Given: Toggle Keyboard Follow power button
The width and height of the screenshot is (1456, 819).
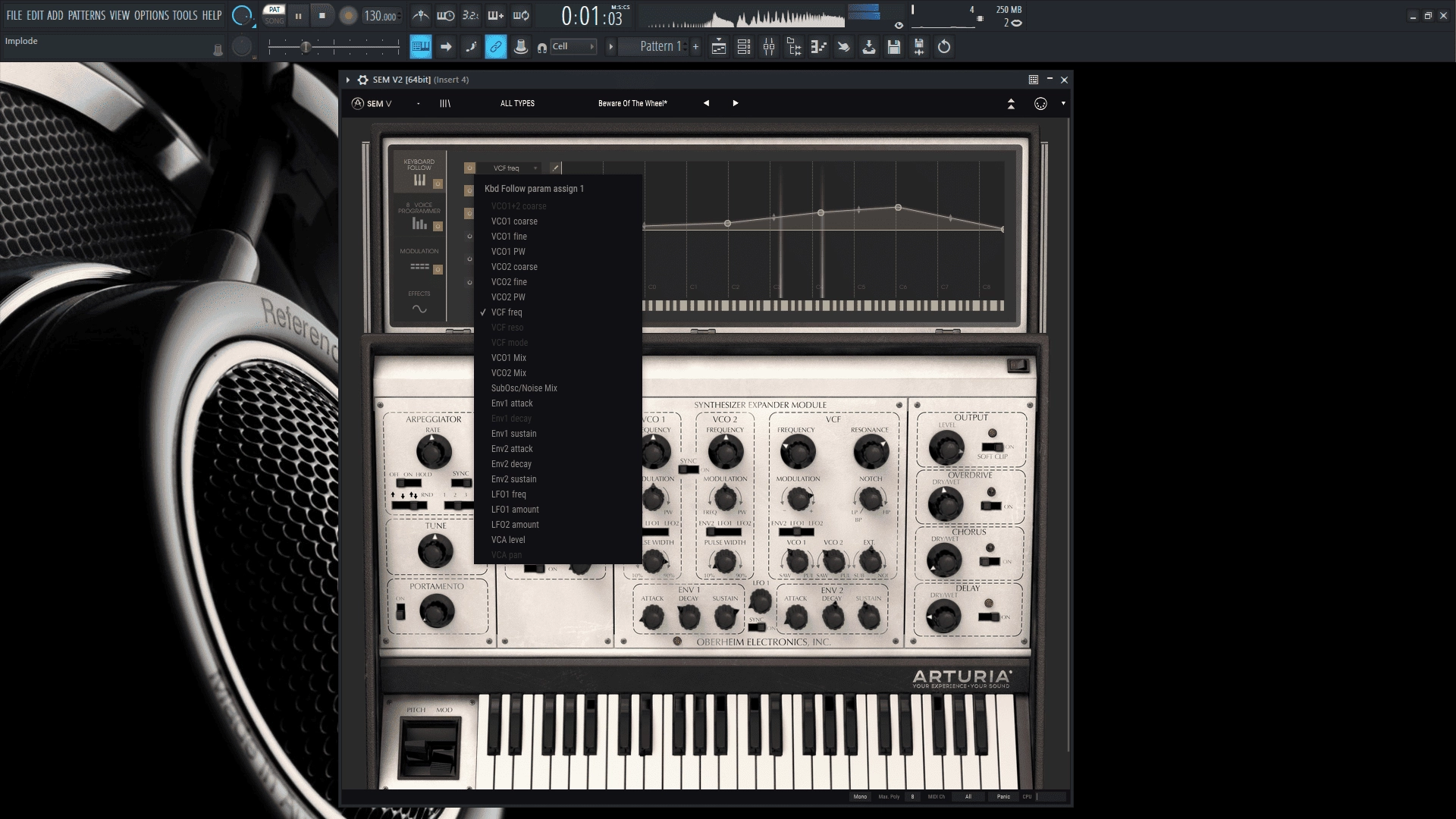Looking at the screenshot, I should tap(438, 184).
